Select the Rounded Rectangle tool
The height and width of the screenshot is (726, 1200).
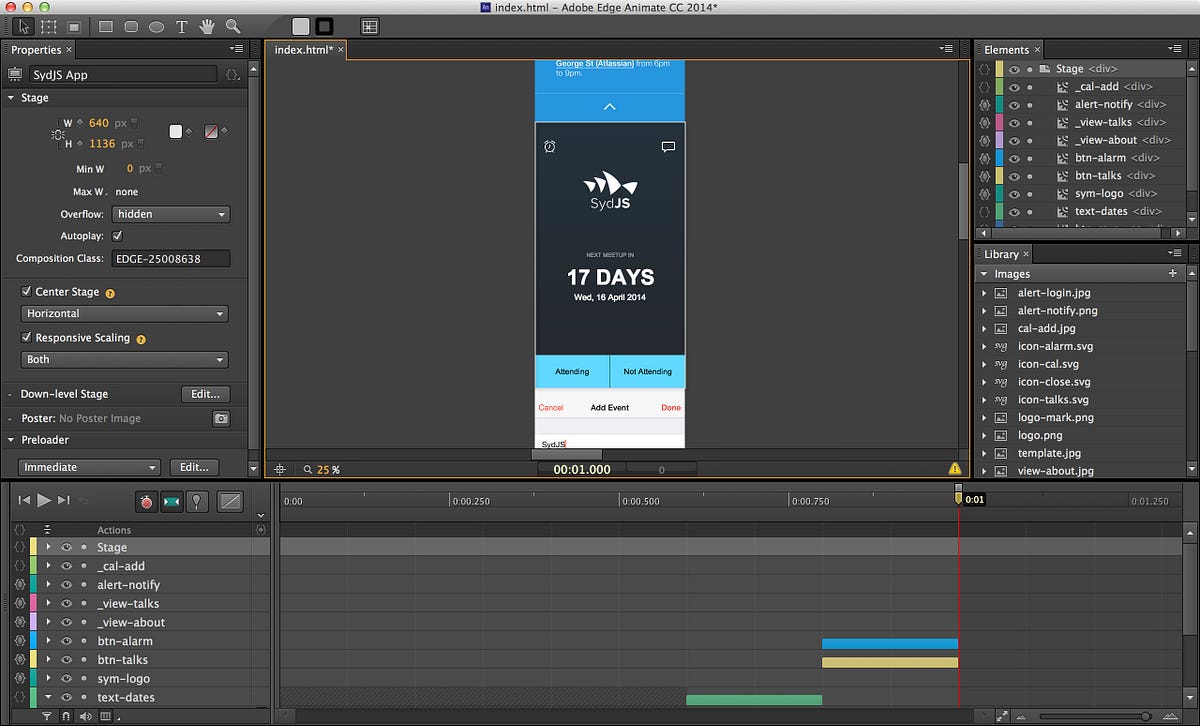(x=130, y=27)
